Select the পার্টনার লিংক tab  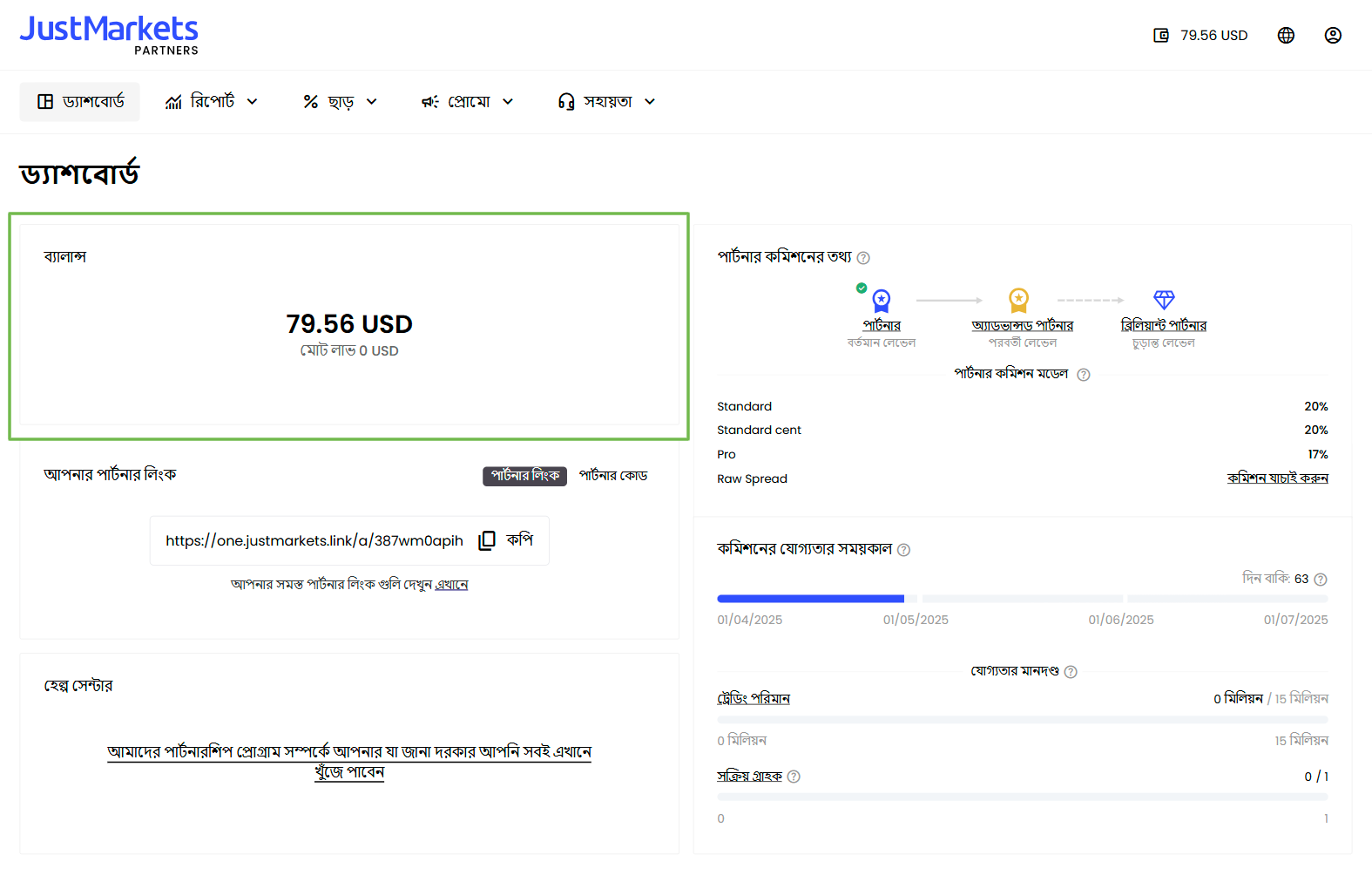click(525, 476)
